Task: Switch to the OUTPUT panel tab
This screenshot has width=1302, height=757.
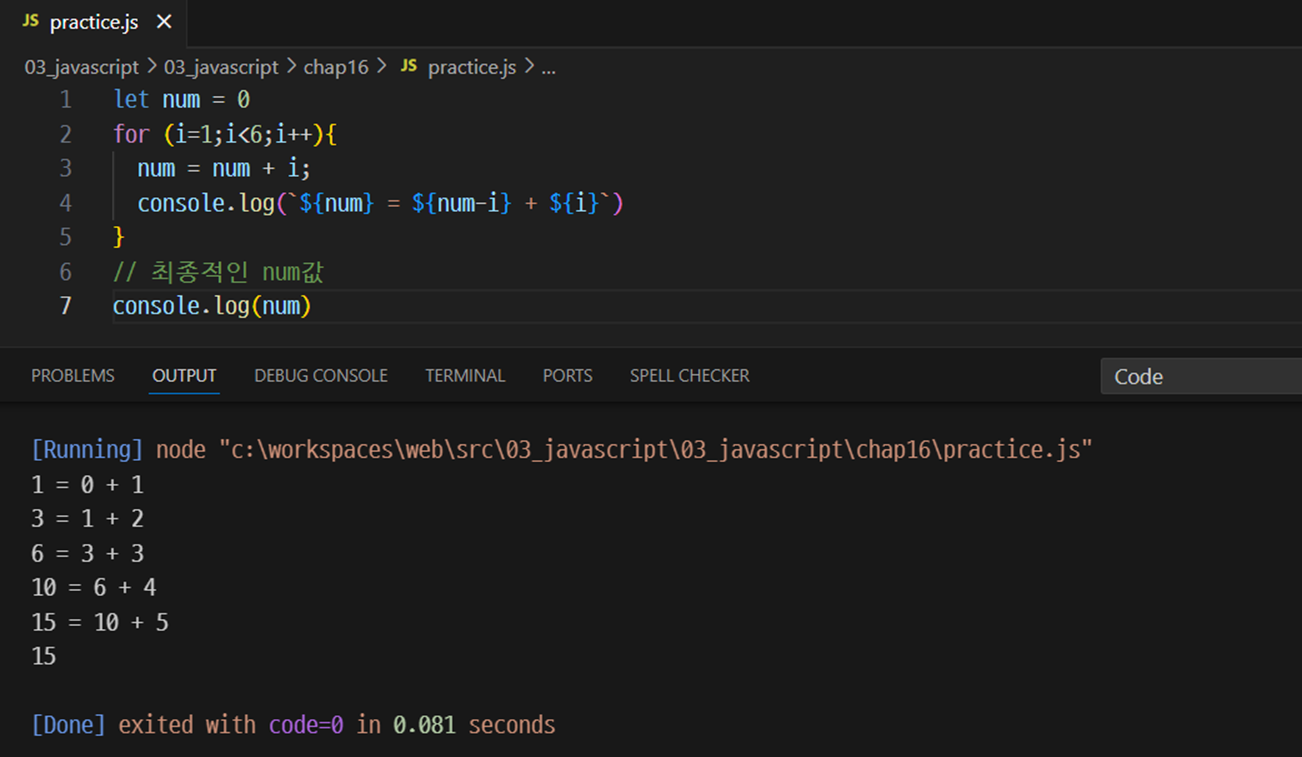Action: [x=184, y=376]
